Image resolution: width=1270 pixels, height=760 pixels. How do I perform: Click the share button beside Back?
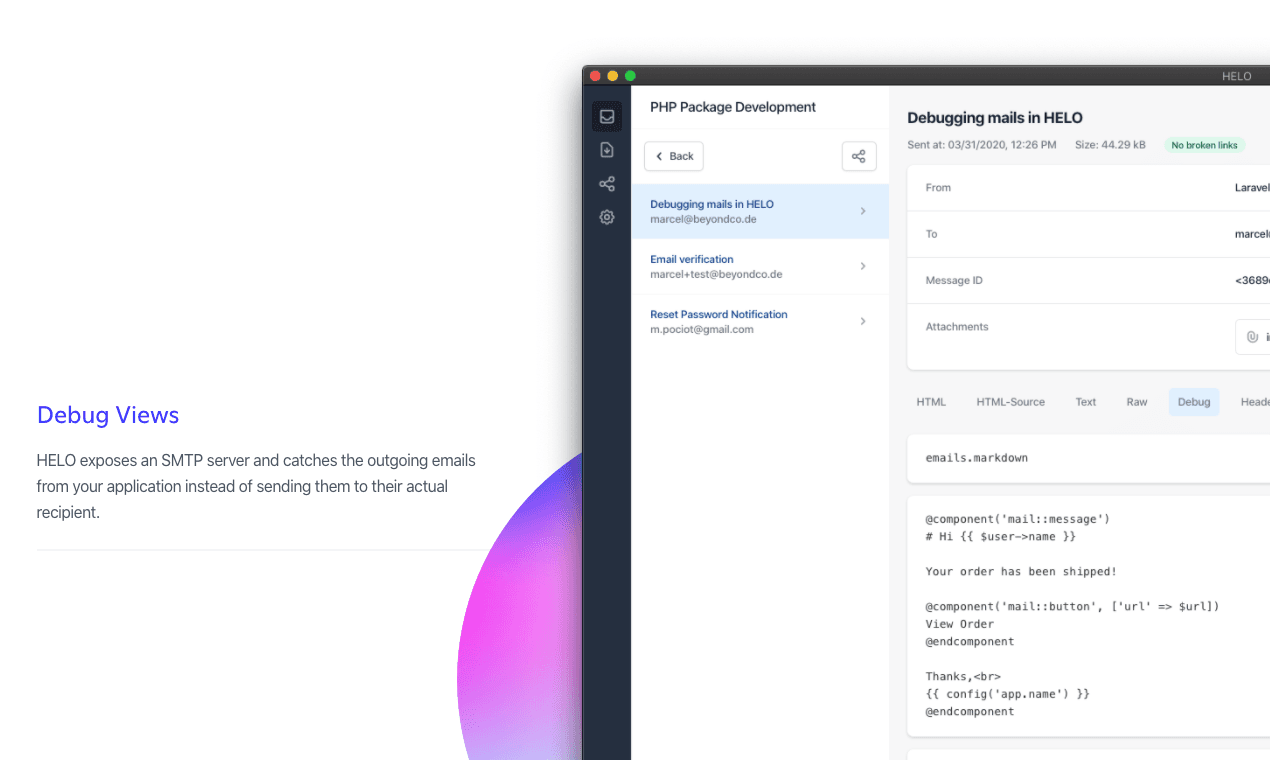858,156
